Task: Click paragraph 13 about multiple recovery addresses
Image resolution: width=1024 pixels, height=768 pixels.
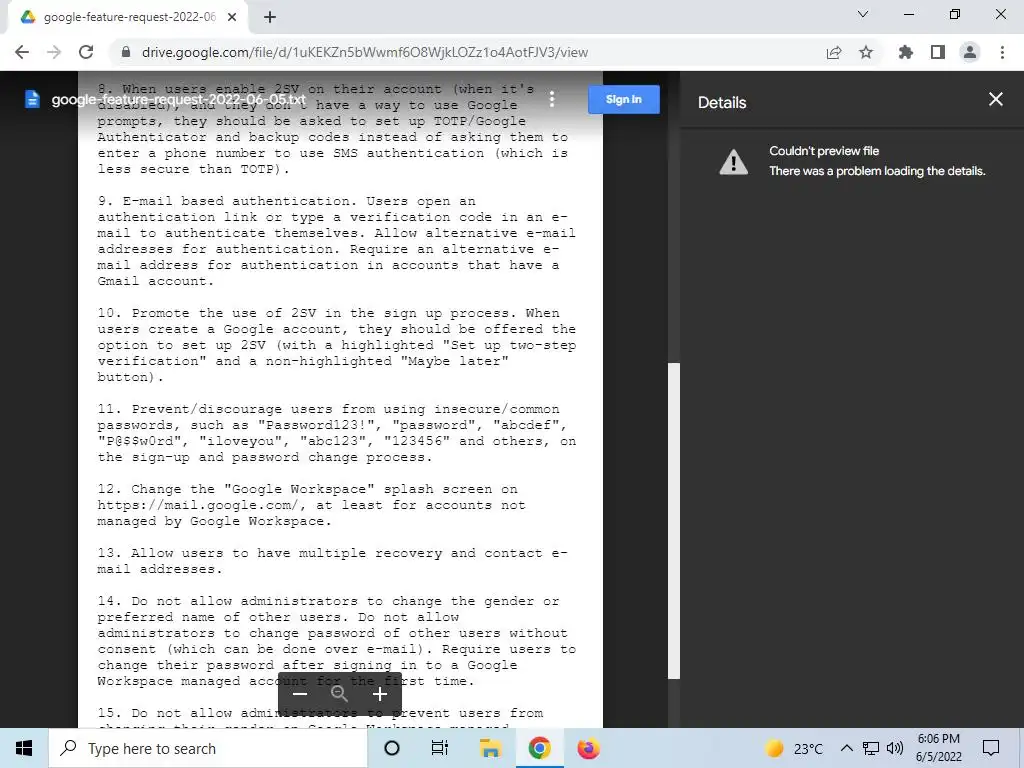Action: tap(332, 561)
